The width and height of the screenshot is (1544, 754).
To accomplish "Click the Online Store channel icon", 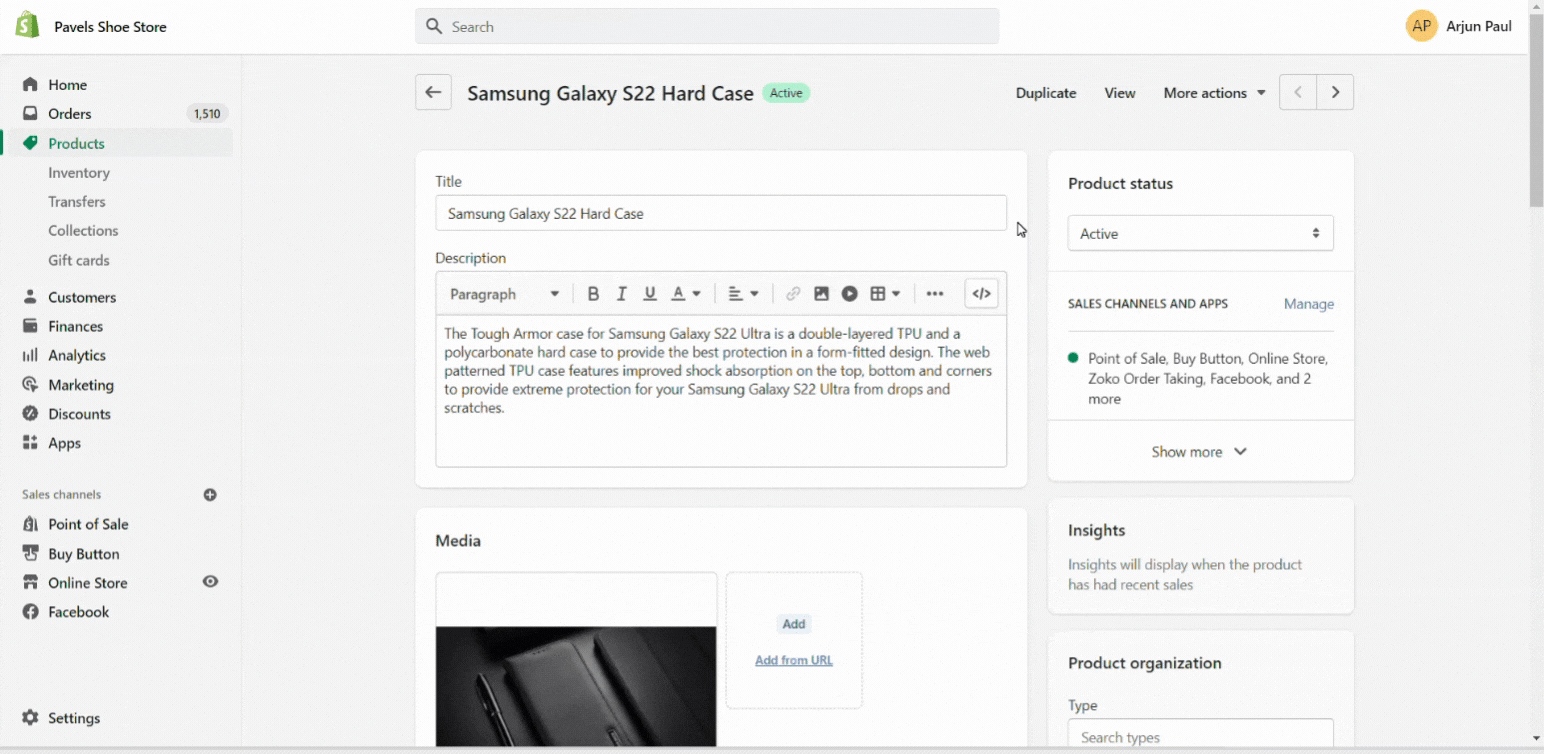I will [x=30, y=582].
